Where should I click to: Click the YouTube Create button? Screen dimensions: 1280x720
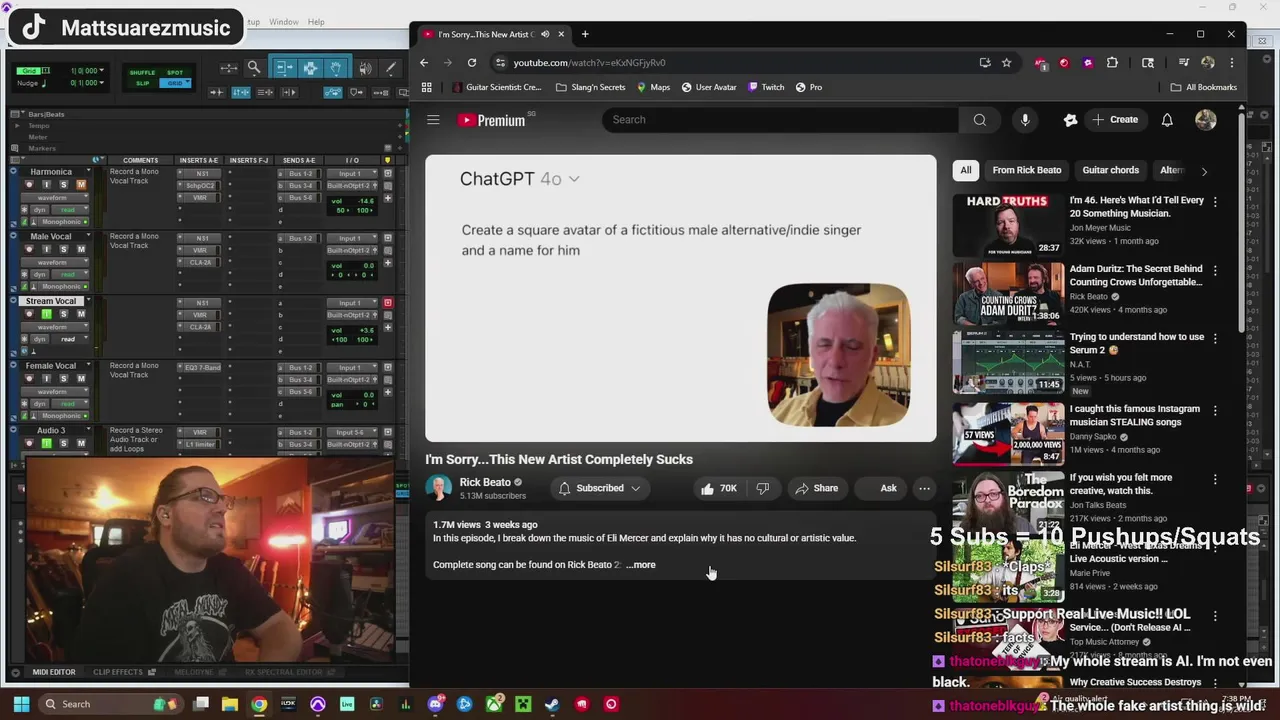pyautogui.click(x=1115, y=120)
